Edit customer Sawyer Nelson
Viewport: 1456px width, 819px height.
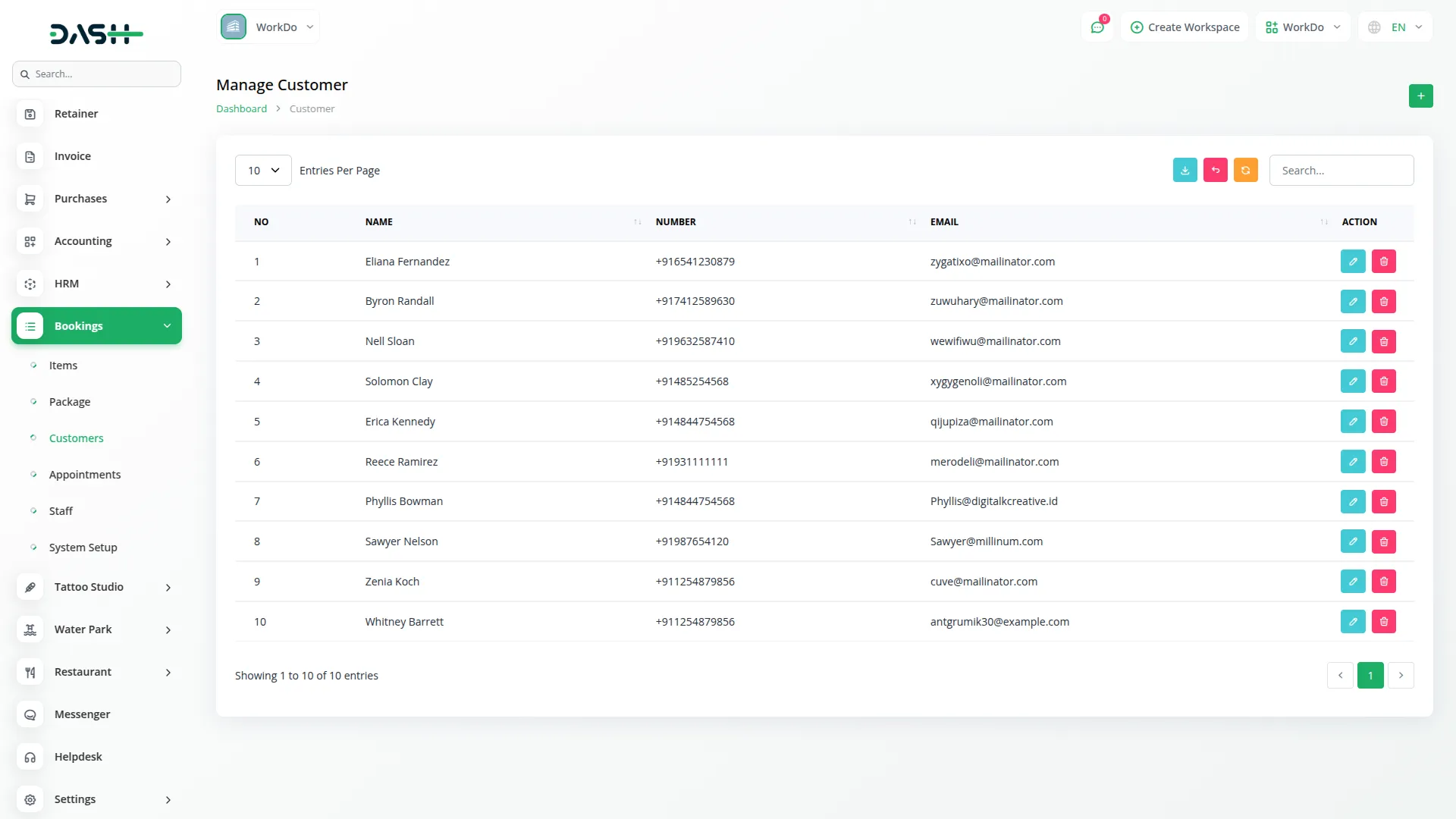click(x=1352, y=541)
